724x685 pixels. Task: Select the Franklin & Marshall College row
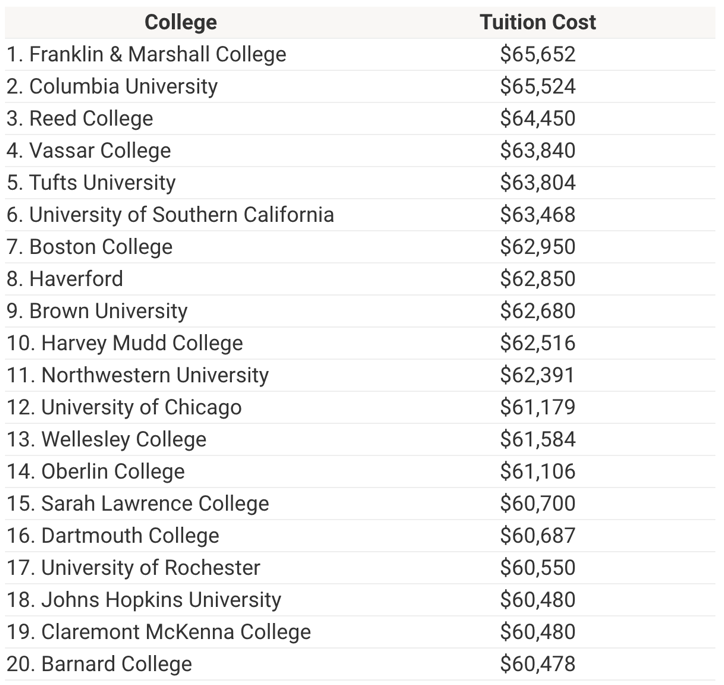point(146,54)
